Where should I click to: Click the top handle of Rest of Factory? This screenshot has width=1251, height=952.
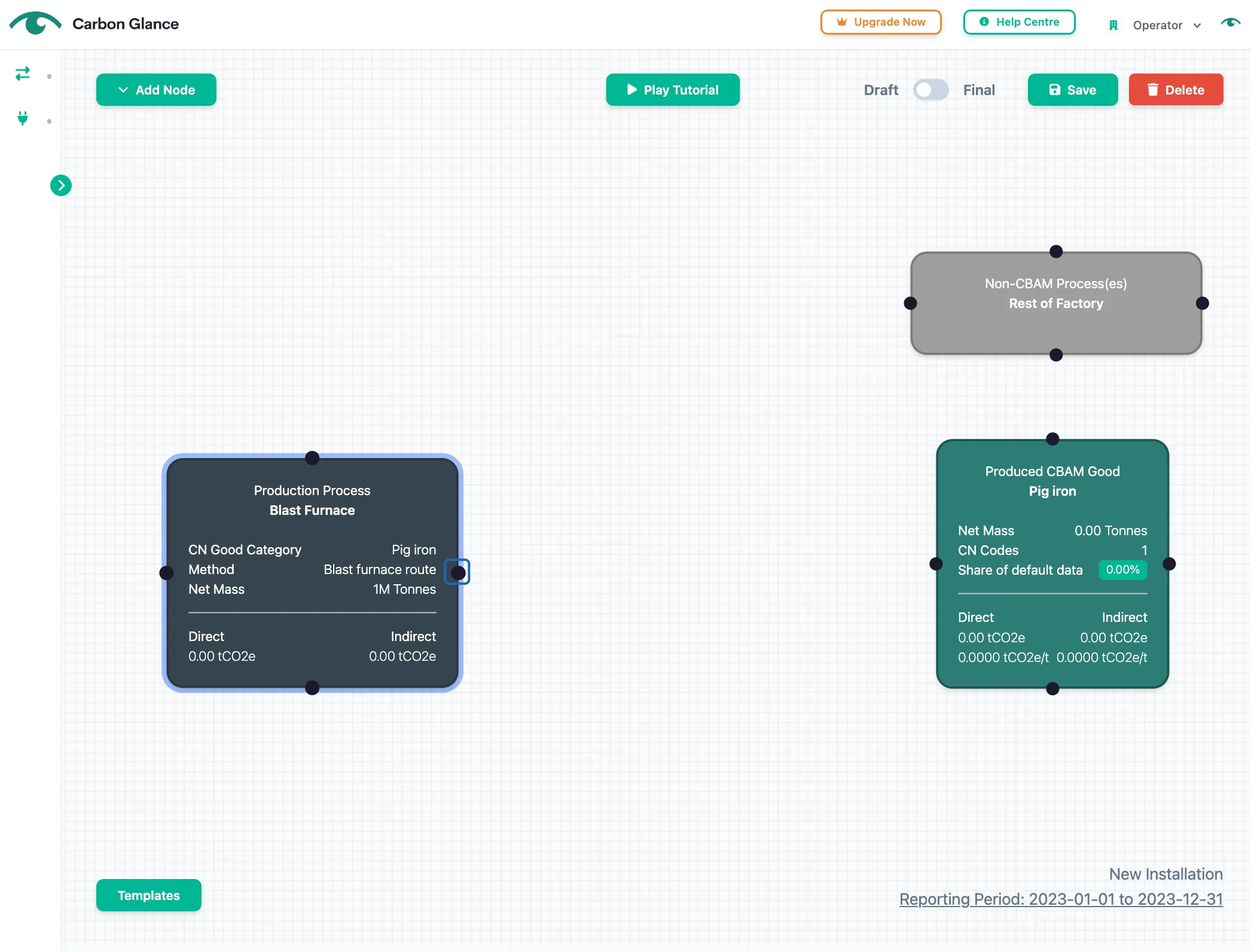click(1056, 251)
